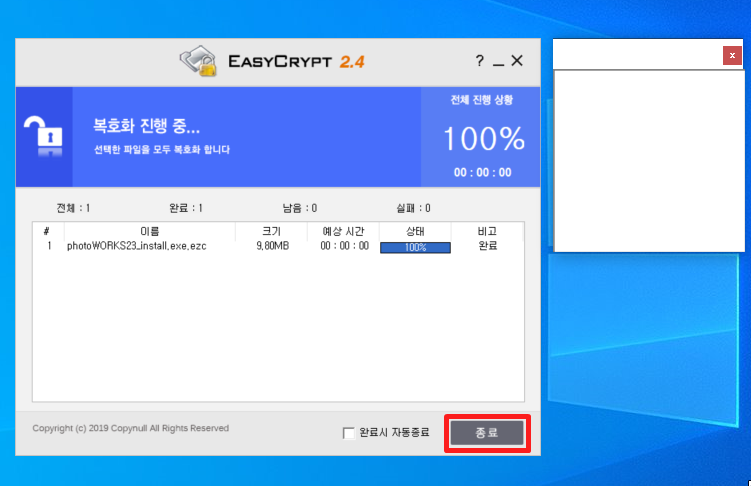Click the 완료 : 1 counter
Viewport: 751px width, 486px height.
(186, 208)
